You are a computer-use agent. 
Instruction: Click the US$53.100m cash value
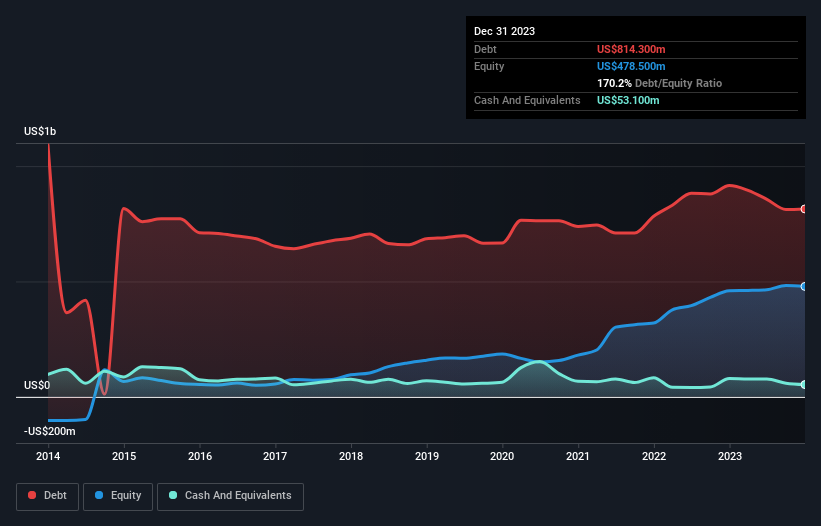[628, 100]
